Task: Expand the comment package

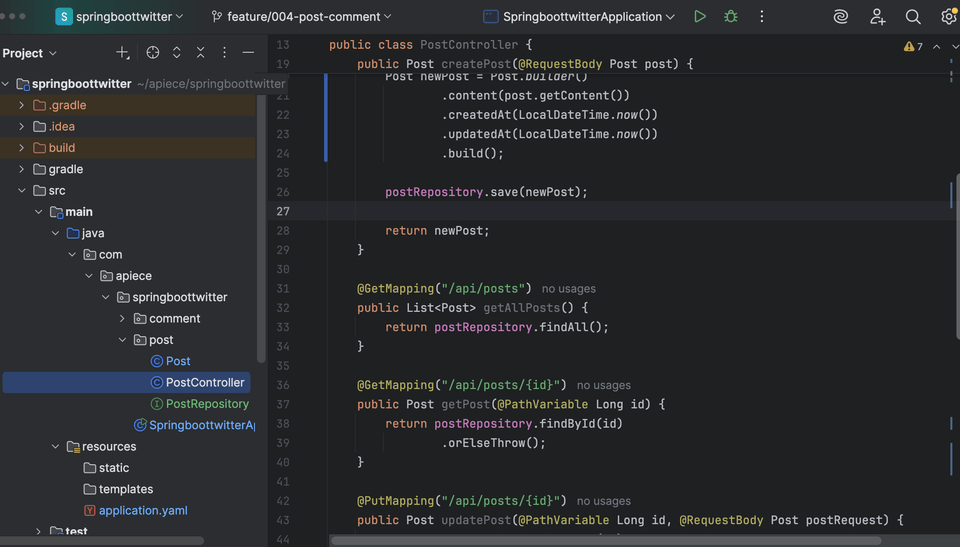Action: click(122, 319)
